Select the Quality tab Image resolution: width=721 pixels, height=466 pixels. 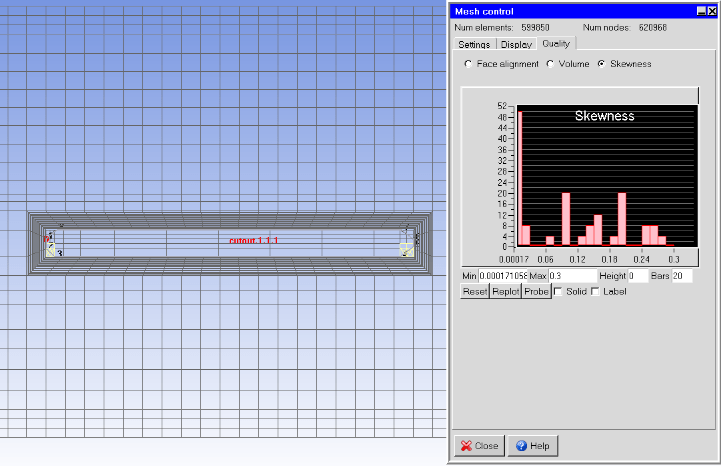pos(556,44)
